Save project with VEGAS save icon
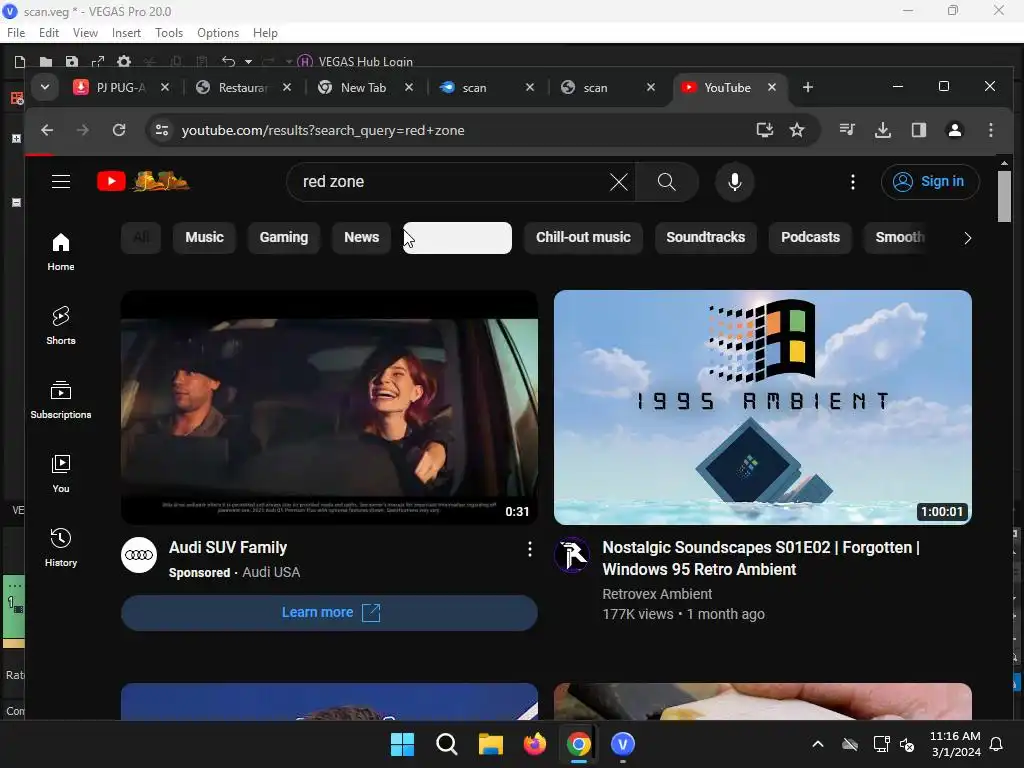 coord(72,61)
